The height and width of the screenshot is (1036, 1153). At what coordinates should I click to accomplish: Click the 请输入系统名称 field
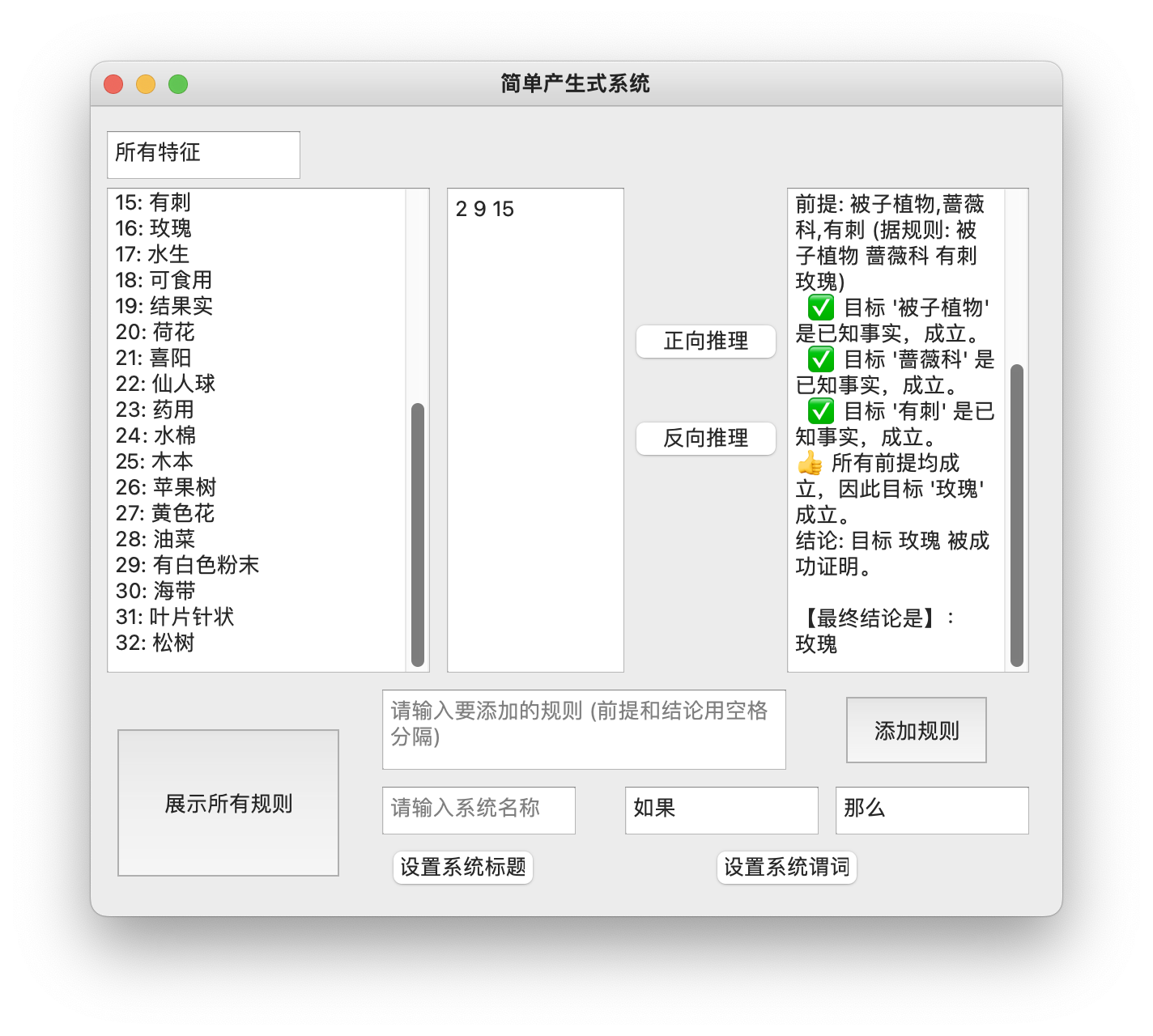pyautogui.click(x=479, y=810)
